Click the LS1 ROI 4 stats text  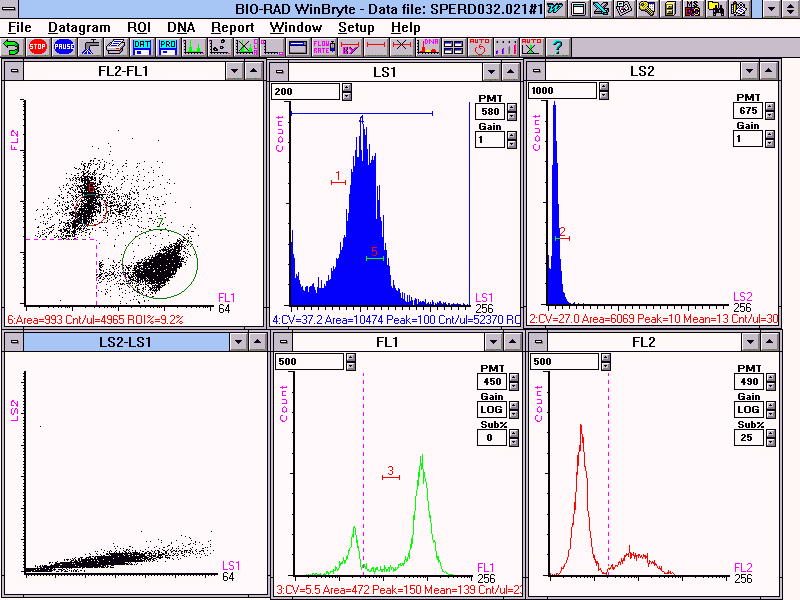tap(395, 320)
